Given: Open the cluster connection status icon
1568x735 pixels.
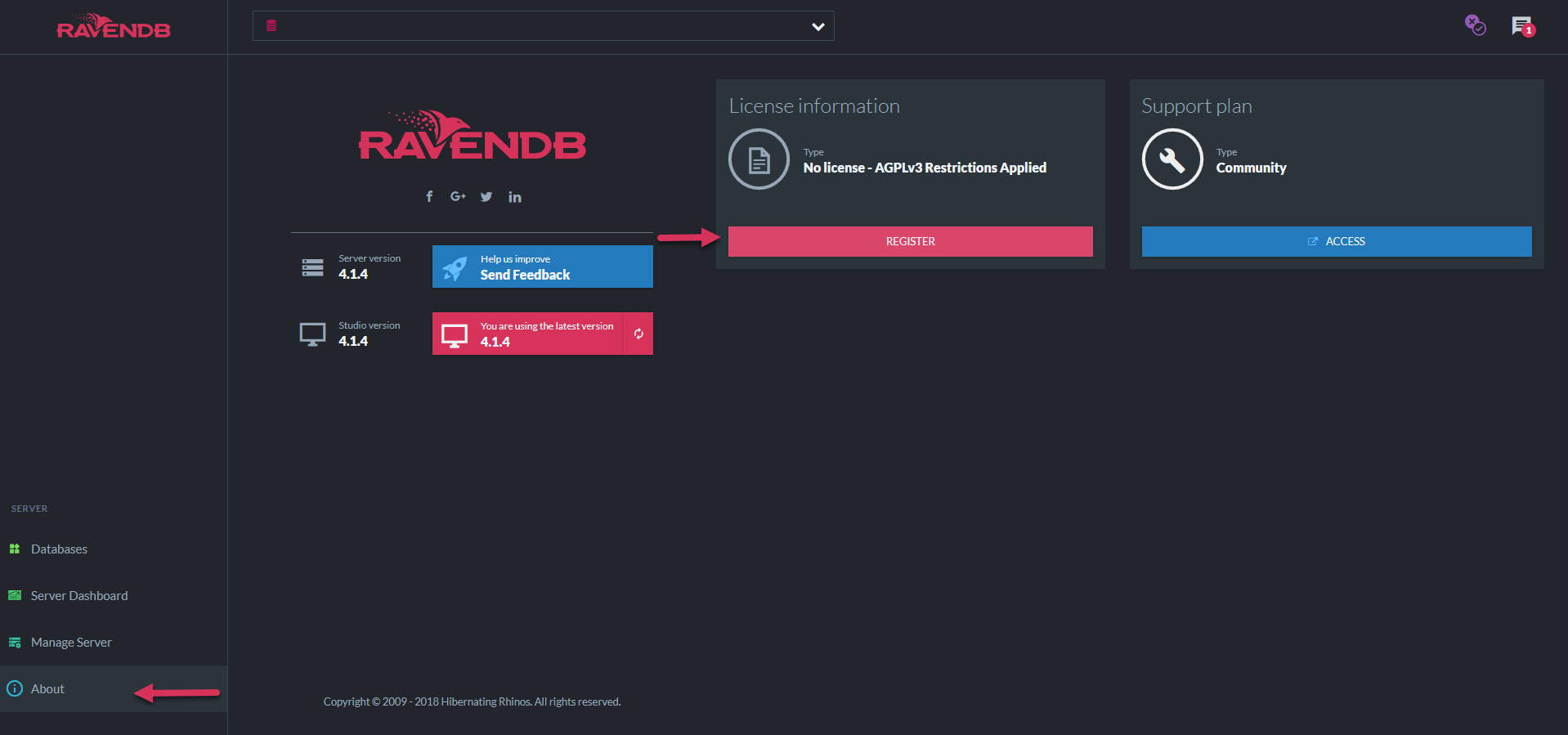Looking at the screenshot, I should [1475, 25].
